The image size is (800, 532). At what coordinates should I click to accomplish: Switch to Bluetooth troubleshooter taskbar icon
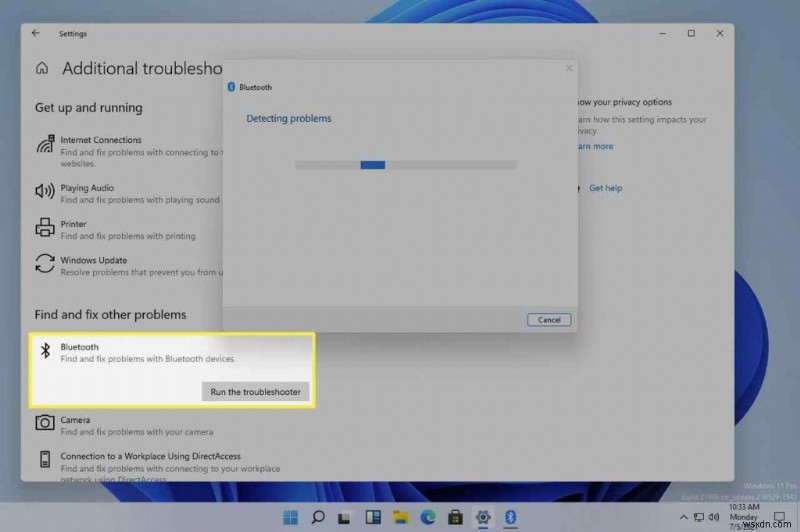click(x=510, y=517)
